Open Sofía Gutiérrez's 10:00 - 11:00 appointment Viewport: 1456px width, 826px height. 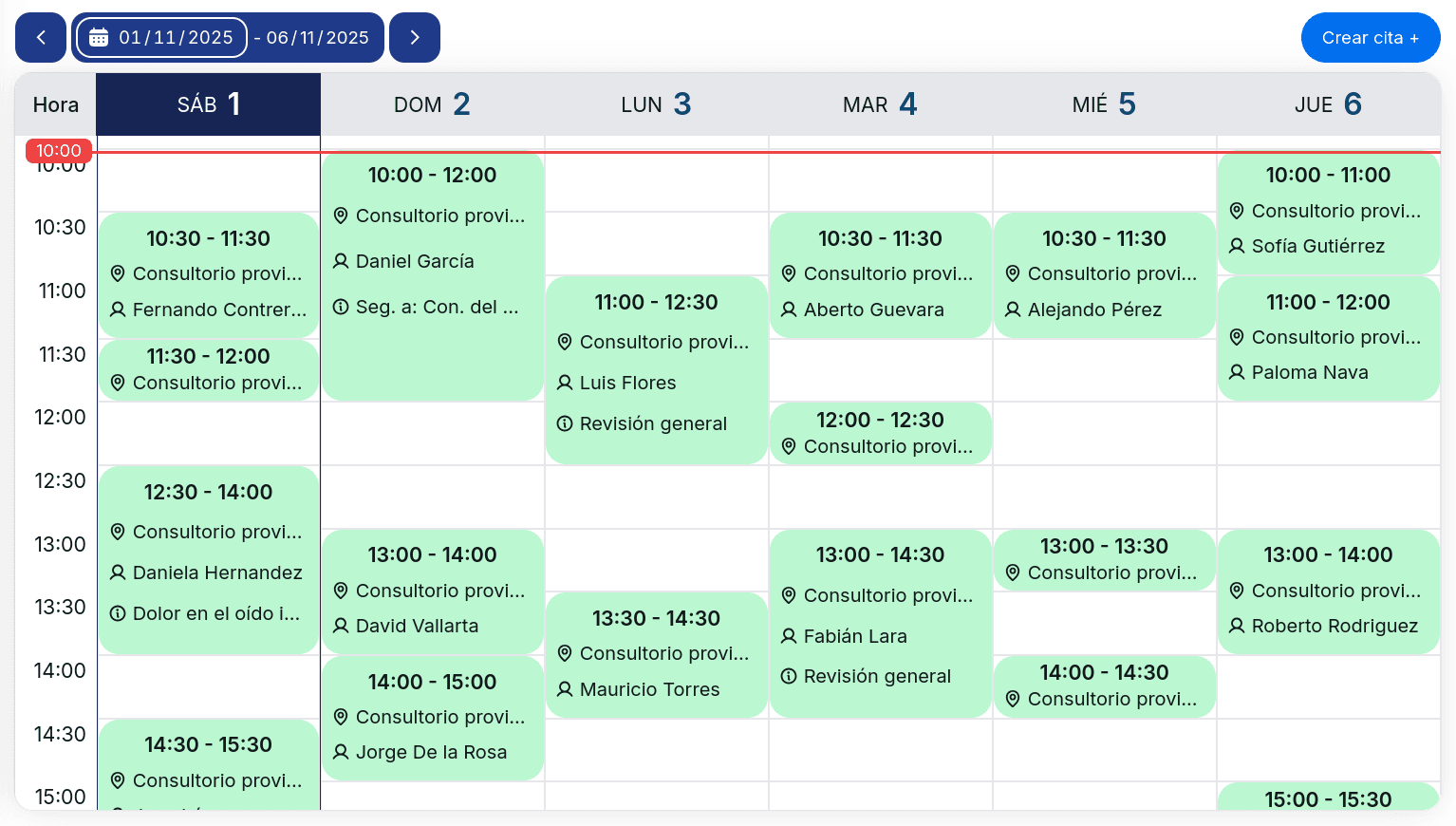[1328, 213]
